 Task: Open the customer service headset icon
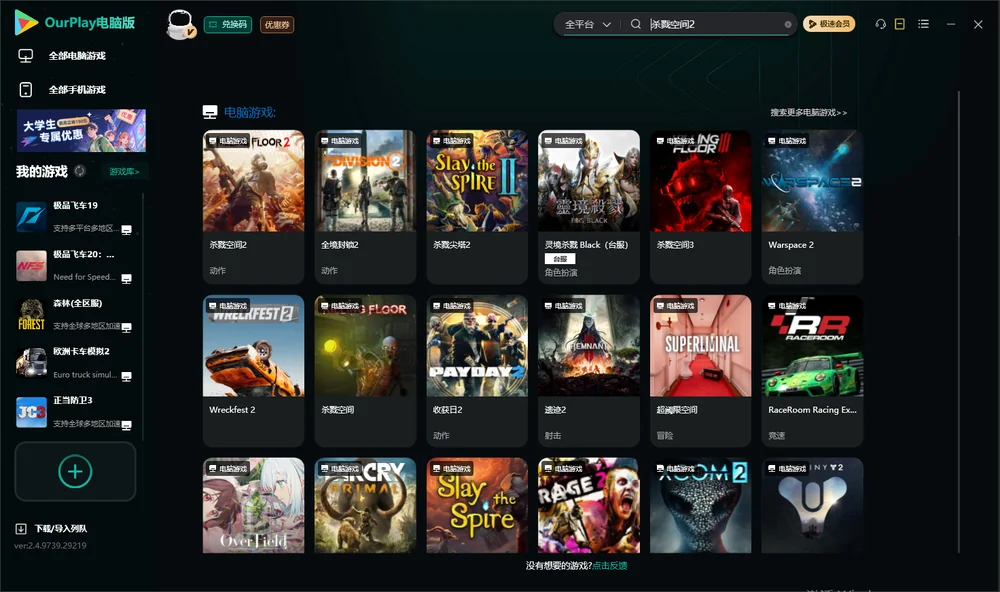[x=880, y=24]
